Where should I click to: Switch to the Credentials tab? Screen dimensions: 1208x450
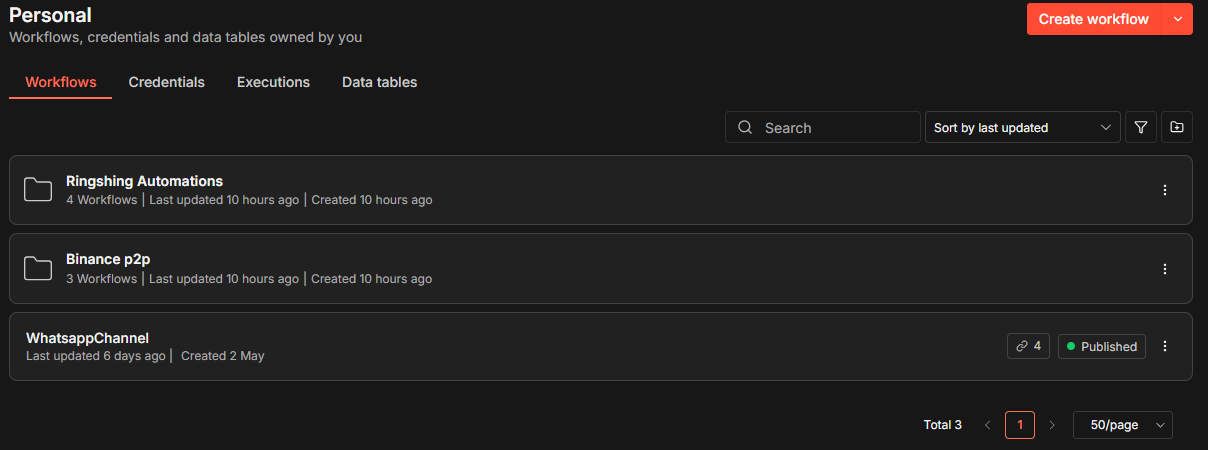(x=167, y=82)
